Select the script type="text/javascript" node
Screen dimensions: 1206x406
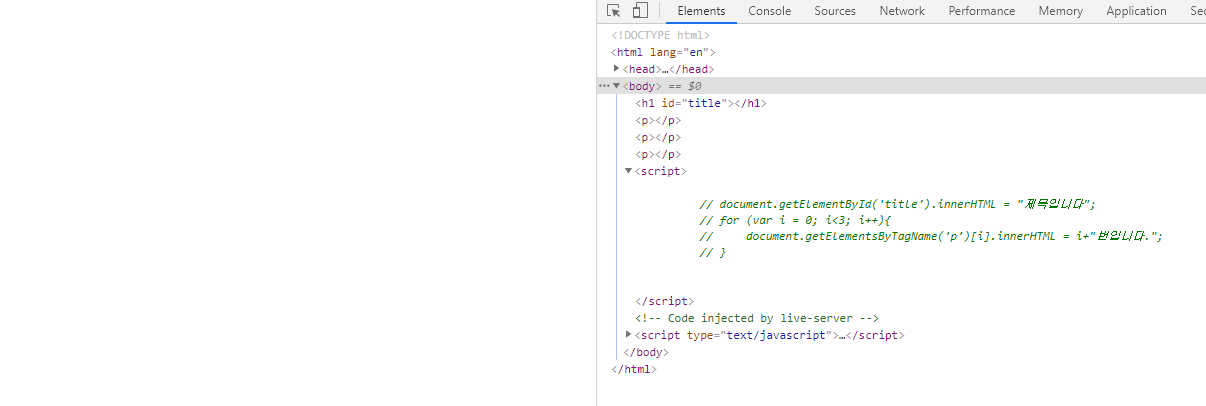pos(769,335)
